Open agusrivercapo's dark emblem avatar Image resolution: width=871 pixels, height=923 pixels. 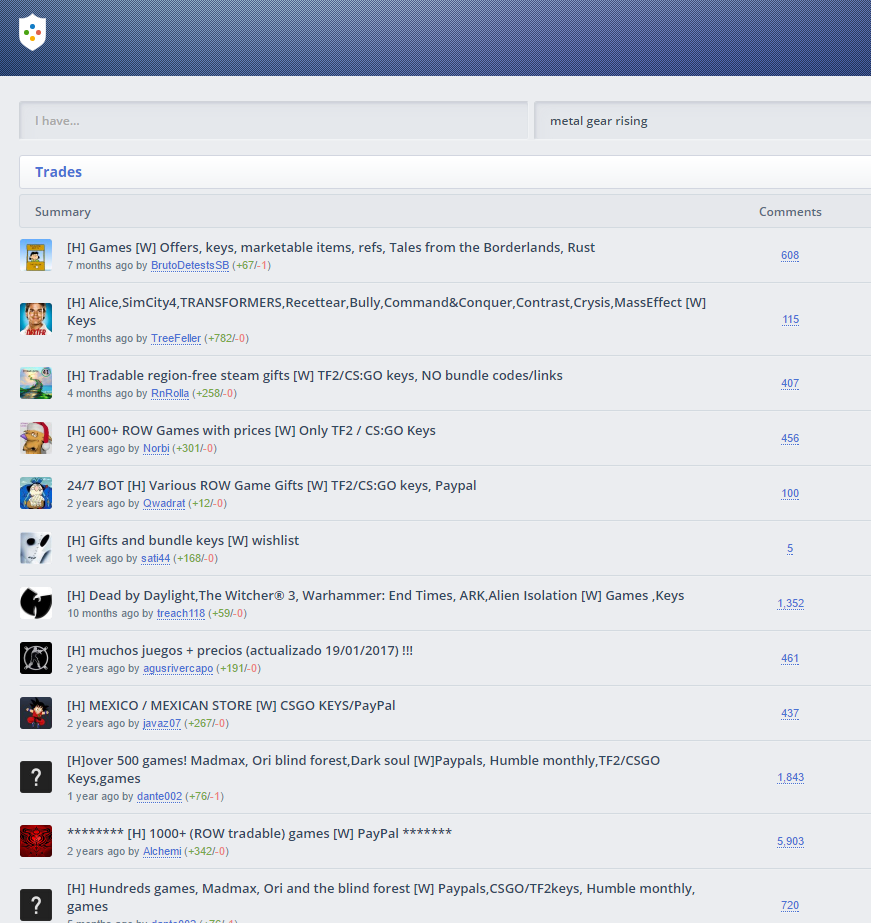click(36, 658)
